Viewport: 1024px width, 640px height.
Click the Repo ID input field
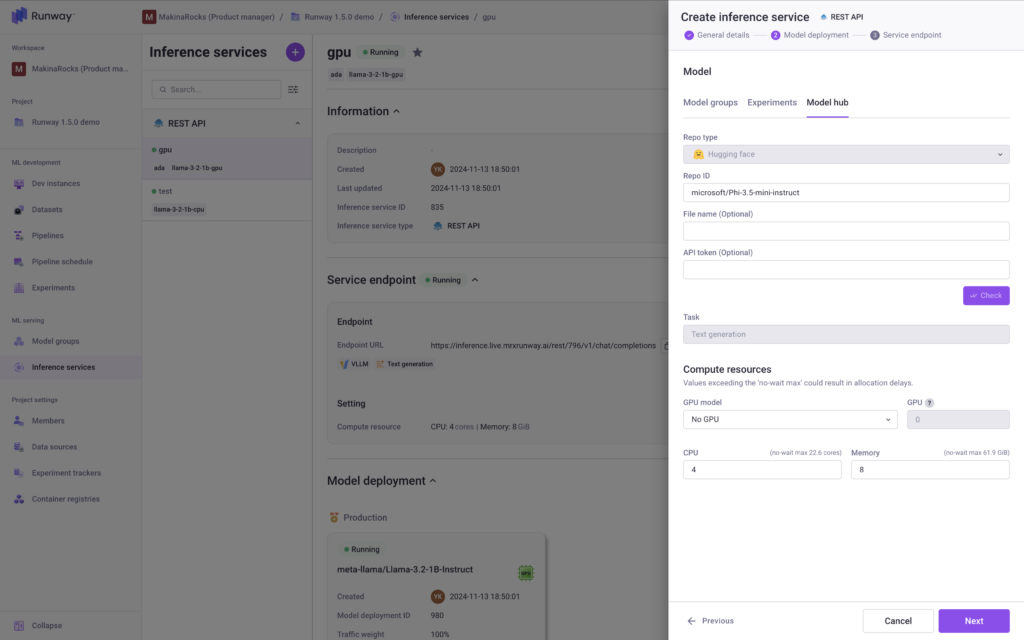coord(845,192)
